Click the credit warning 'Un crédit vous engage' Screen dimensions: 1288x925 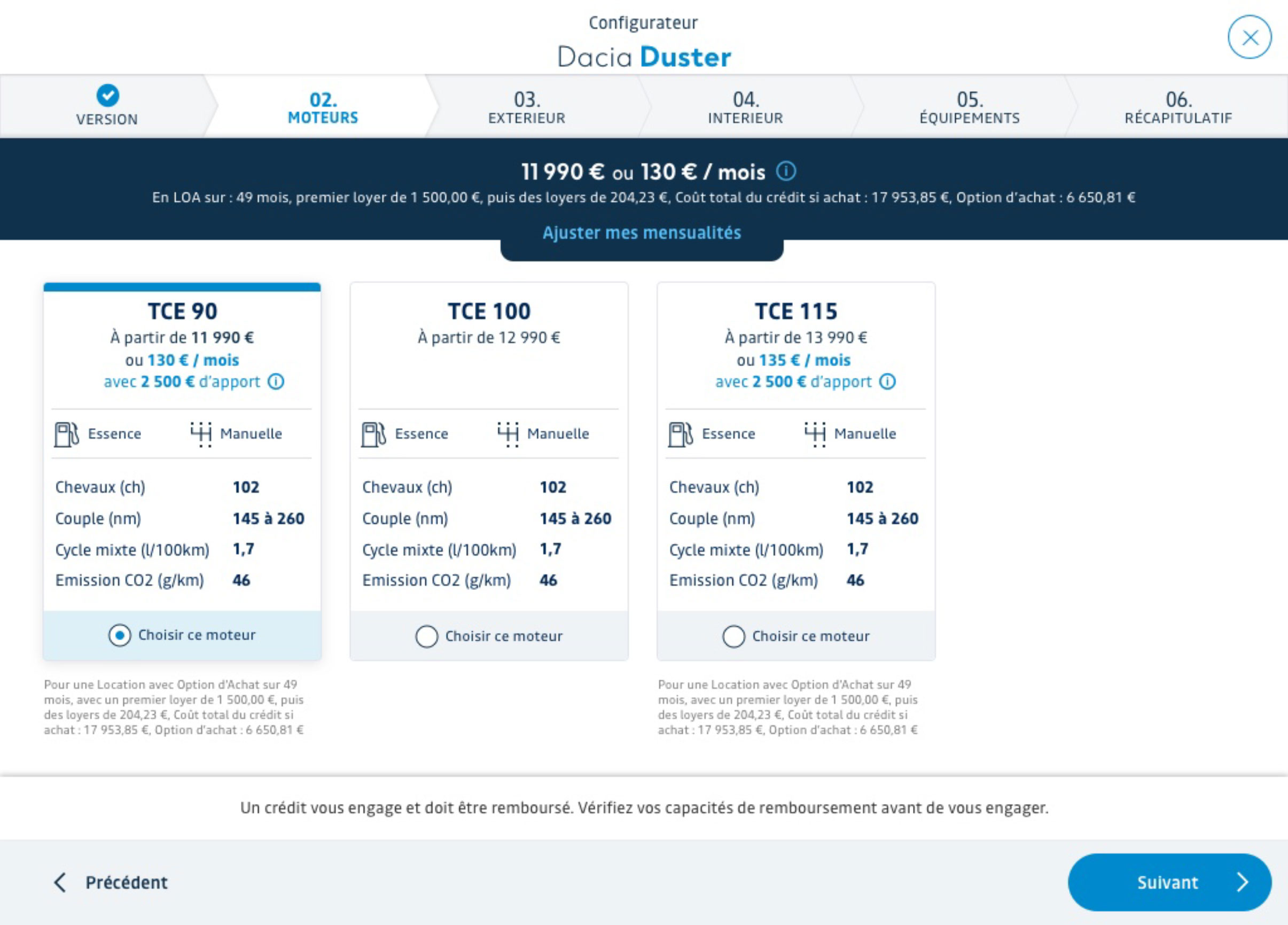(x=644, y=808)
